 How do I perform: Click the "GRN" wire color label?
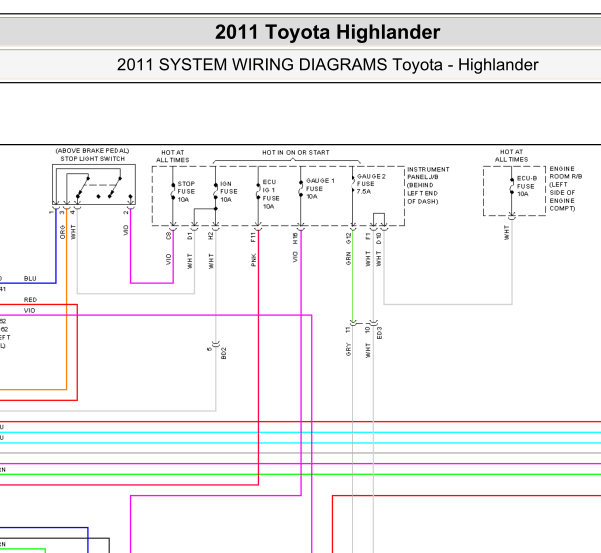point(348,259)
